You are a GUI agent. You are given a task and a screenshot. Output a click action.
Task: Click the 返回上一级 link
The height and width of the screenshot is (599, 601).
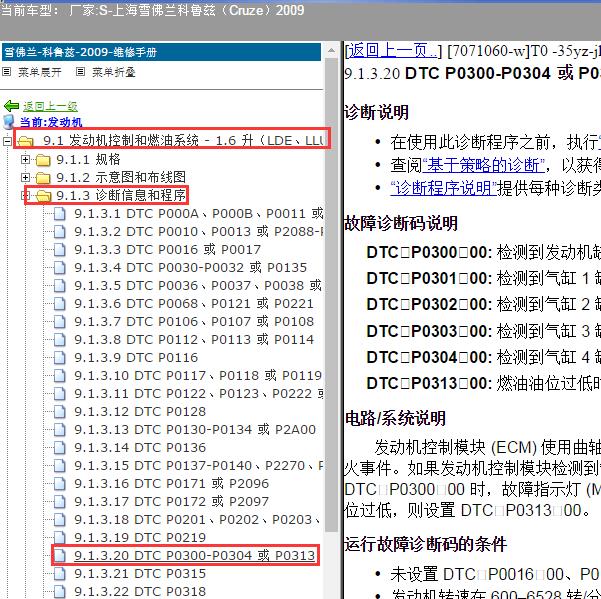[x=50, y=106]
